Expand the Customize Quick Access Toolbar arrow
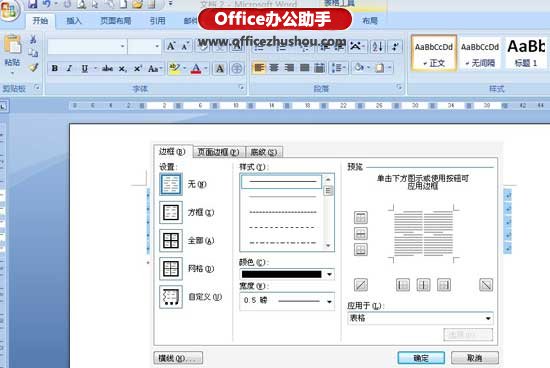Screen dimensions: 550x368 tap(171, 4)
